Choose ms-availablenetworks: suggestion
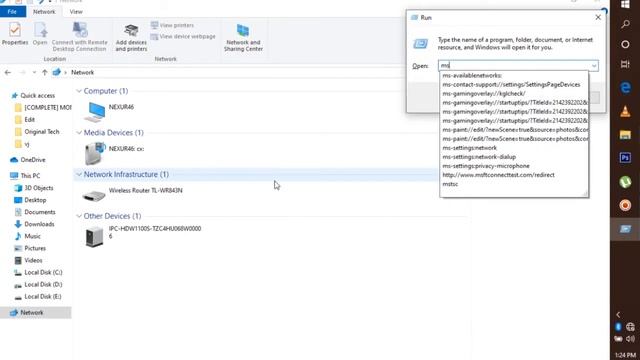Screen dimensions: 640x360 click(x=514, y=76)
